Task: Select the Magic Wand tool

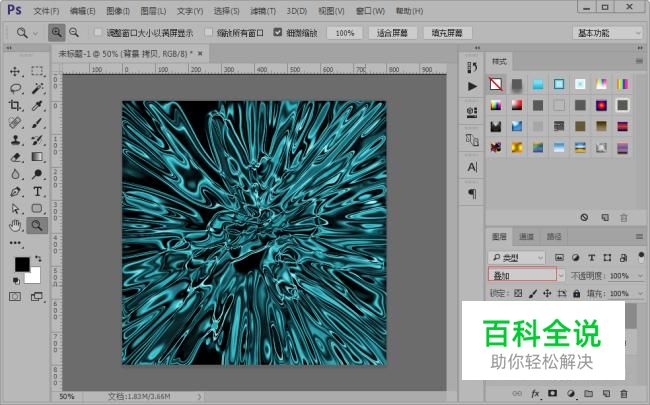Action: pyautogui.click(x=37, y=88)
